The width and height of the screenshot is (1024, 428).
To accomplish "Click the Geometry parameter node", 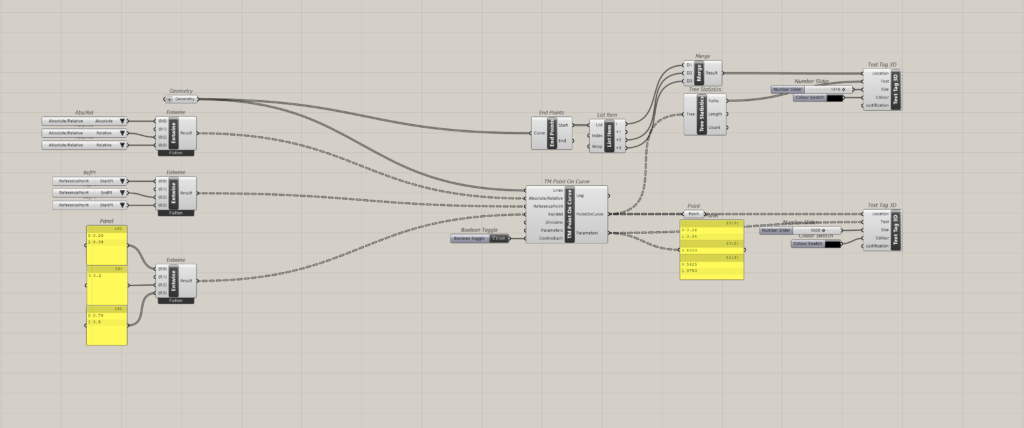I will [183, 99].
